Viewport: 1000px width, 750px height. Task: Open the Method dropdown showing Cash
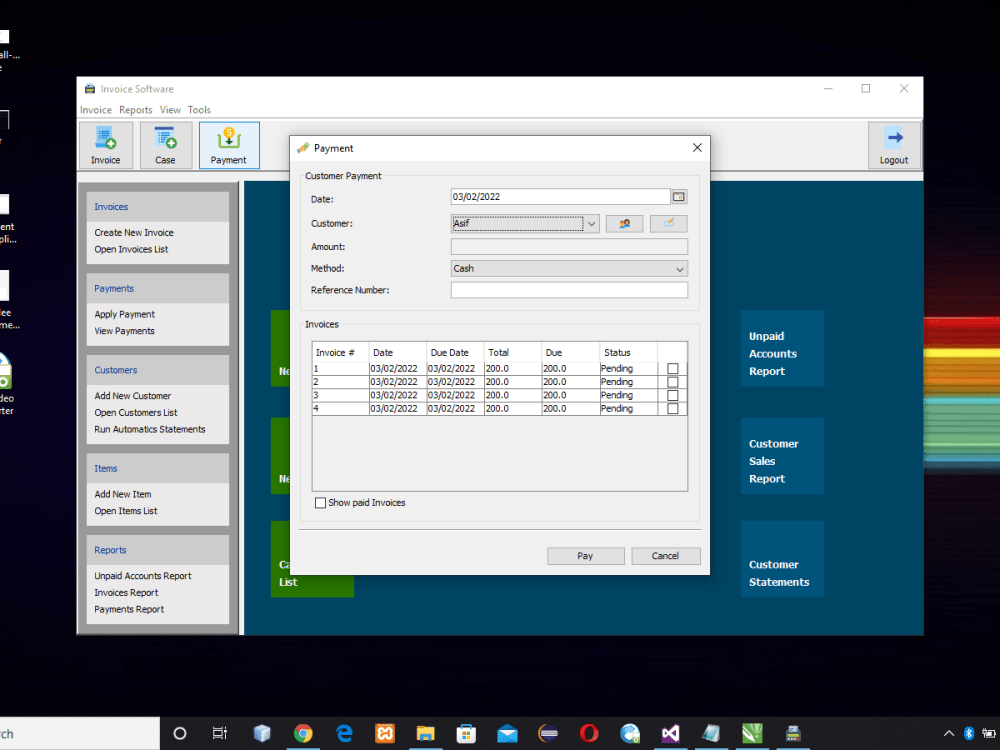[680, 268]
